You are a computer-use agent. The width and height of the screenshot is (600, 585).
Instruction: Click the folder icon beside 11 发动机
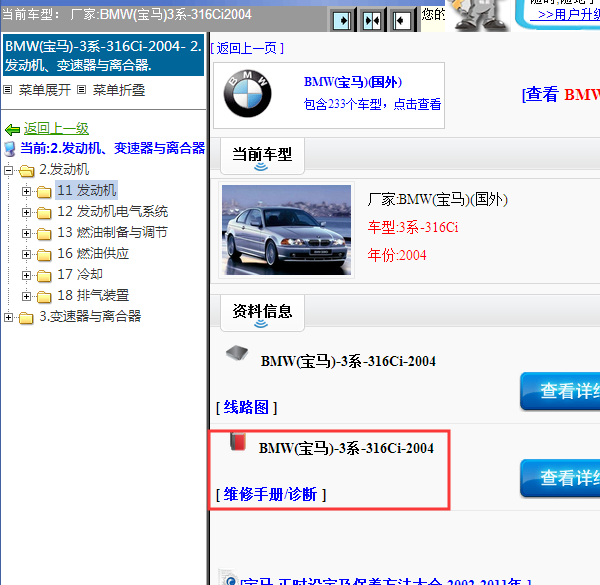pos(44,191)
